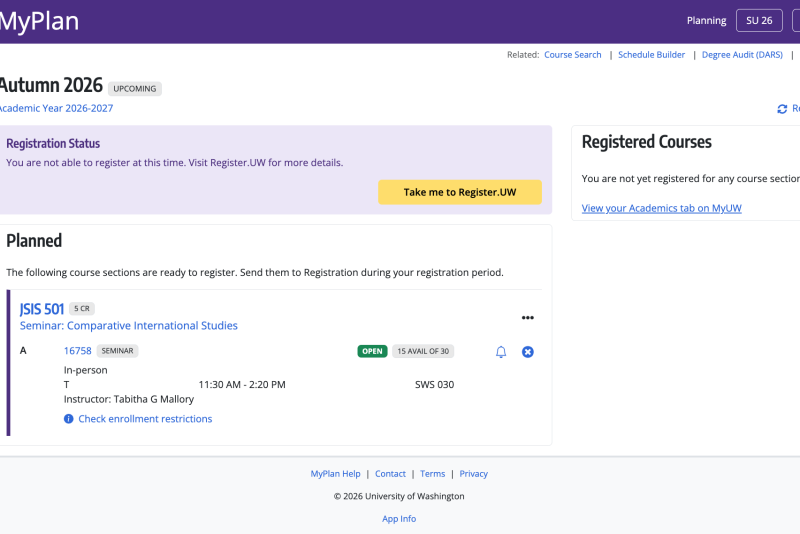Click the OPEN status badge

[x=372, y=351]
